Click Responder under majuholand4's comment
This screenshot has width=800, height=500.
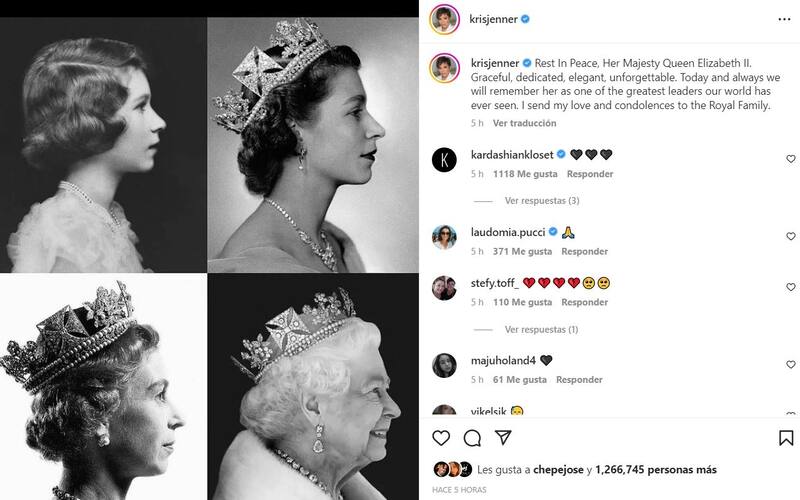[x=579, y=380]
